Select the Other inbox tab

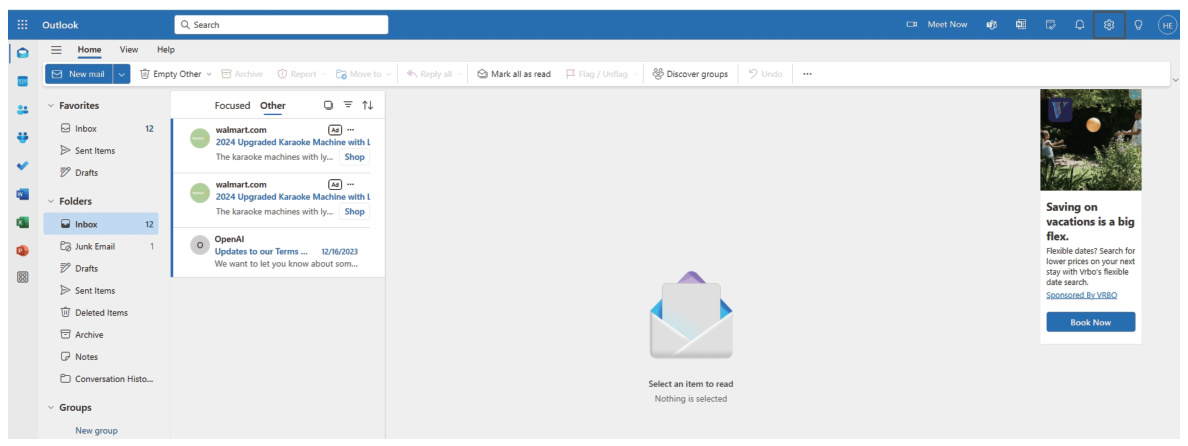[x=273, y=105]
